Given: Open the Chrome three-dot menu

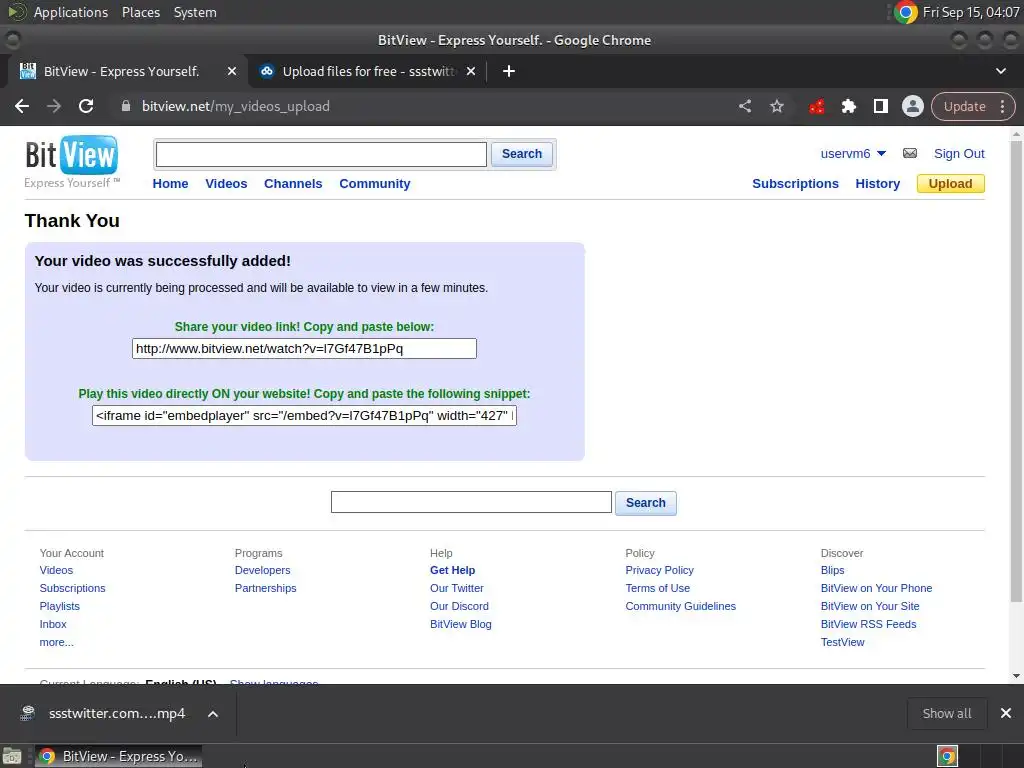Looking at the screenshot, I should coord(1002,106).
